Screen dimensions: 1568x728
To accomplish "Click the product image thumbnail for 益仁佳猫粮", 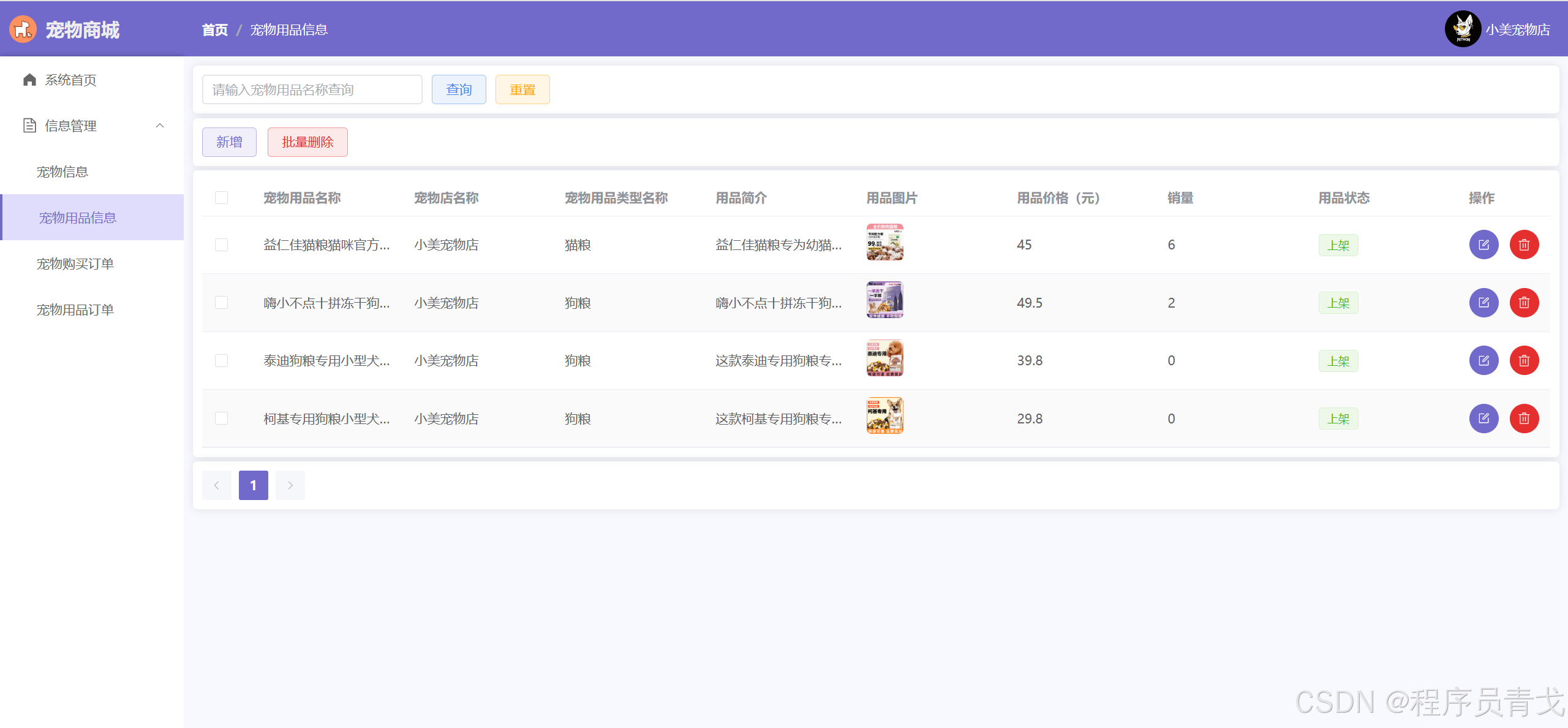I will (885, 245).
